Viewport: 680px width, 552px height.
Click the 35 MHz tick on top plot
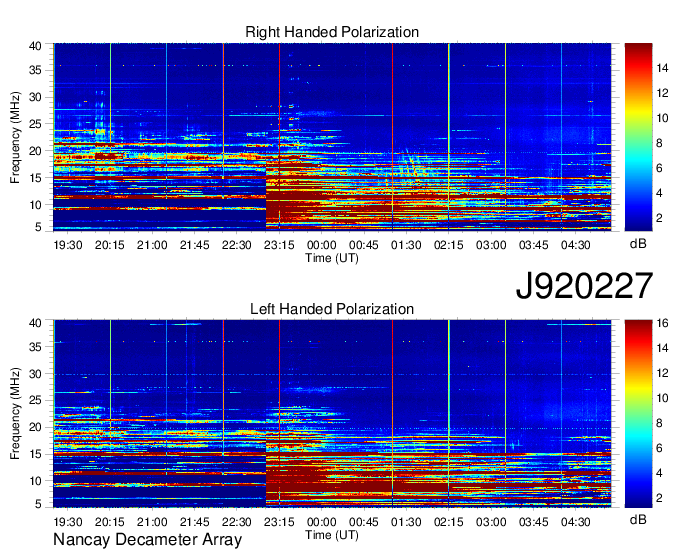point(35,70)
